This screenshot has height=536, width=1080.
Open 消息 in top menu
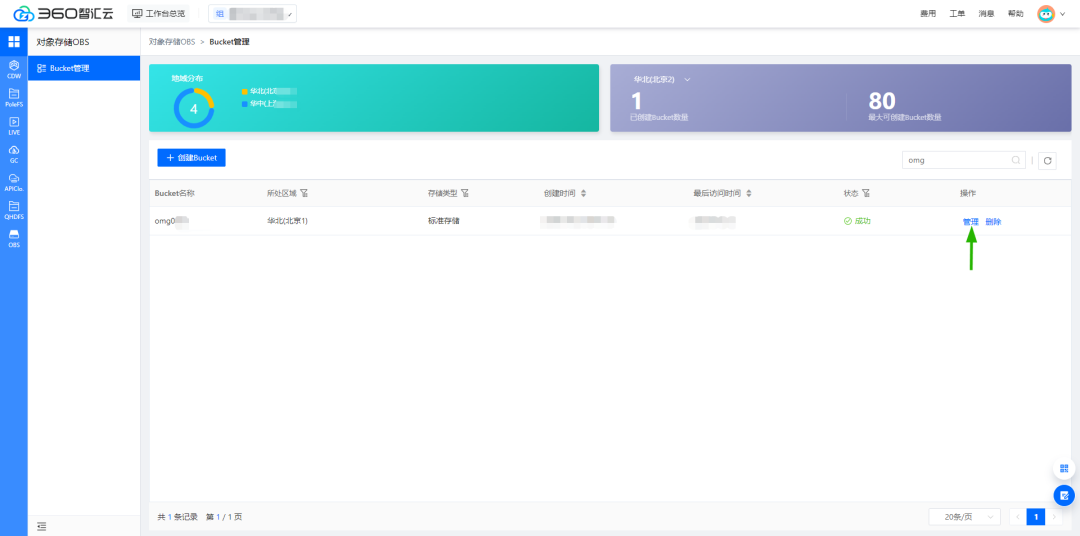point(986,14)
